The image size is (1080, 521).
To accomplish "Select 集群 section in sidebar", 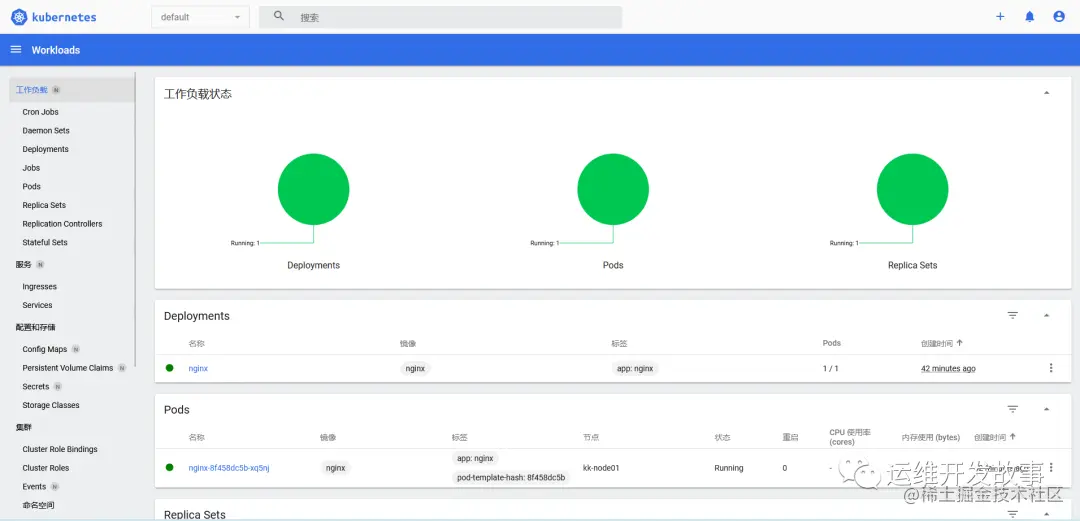I will tap(23, 427).
